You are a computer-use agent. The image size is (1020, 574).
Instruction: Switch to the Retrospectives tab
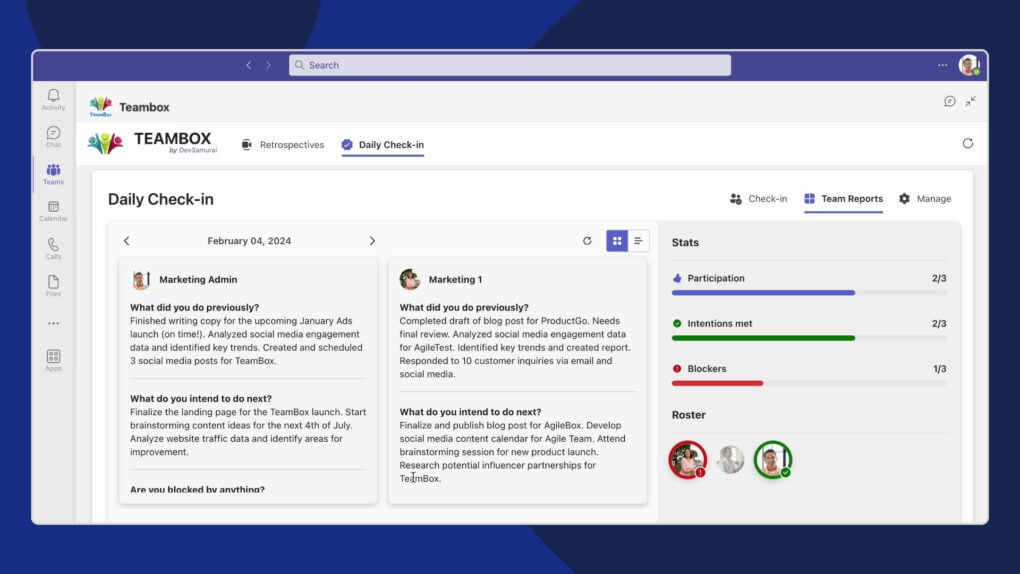pyautogui.click(x=283, y=145)
